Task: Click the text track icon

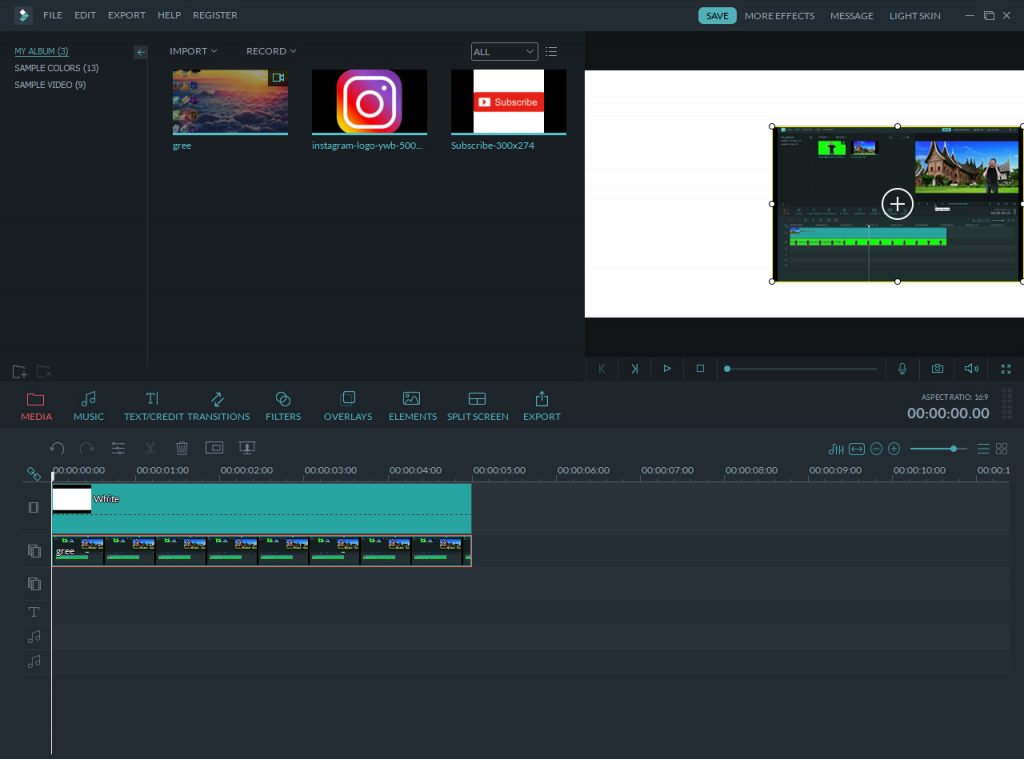Action: pyautogui.click(x=34, y=612)
